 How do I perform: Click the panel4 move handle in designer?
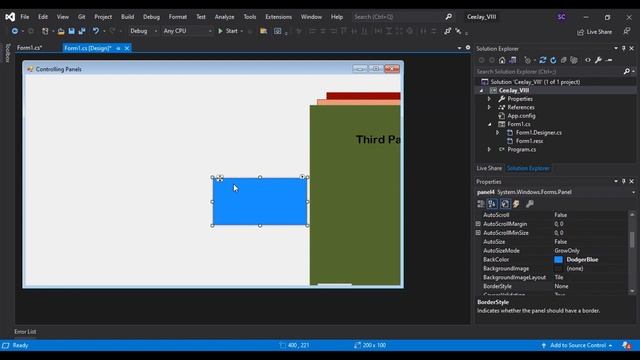pyautogui.click(x=220, y=178)
